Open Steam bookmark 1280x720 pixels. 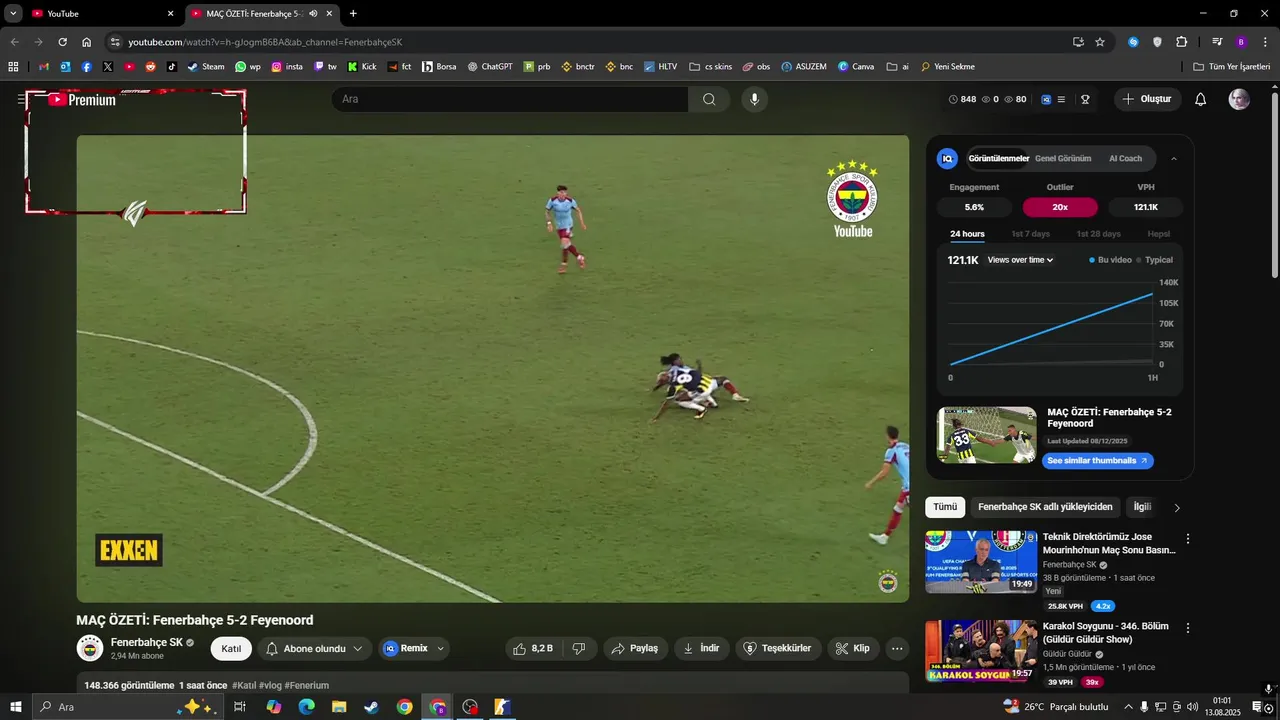coord(206,67)
